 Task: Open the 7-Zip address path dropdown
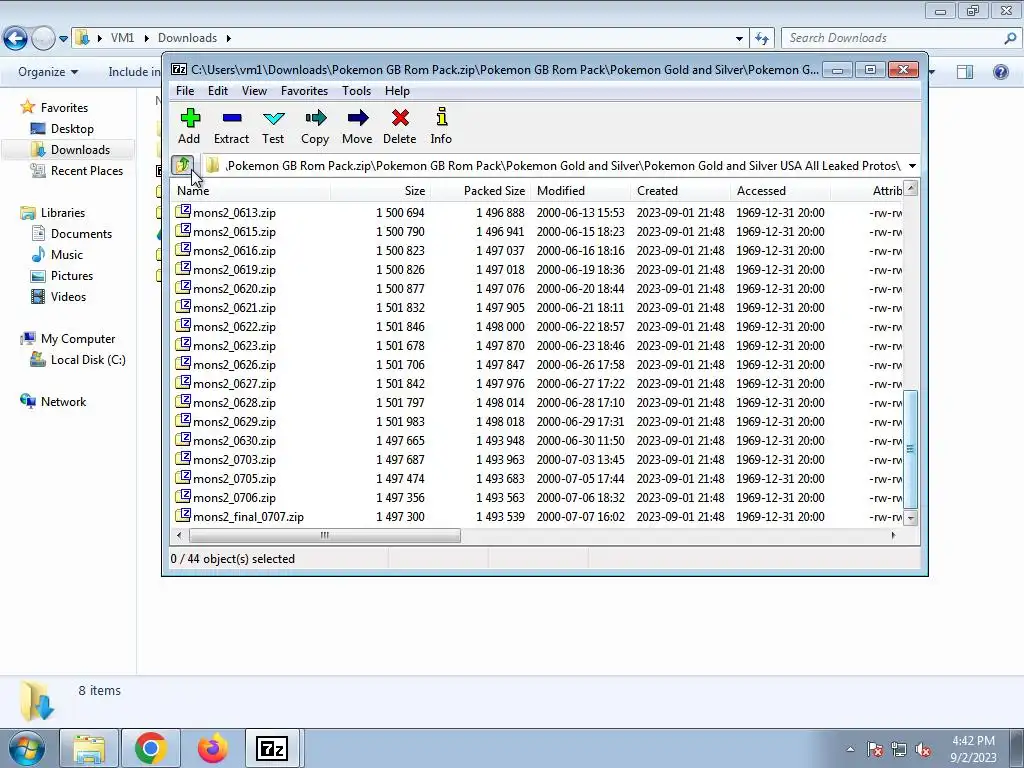coord(912,166)
